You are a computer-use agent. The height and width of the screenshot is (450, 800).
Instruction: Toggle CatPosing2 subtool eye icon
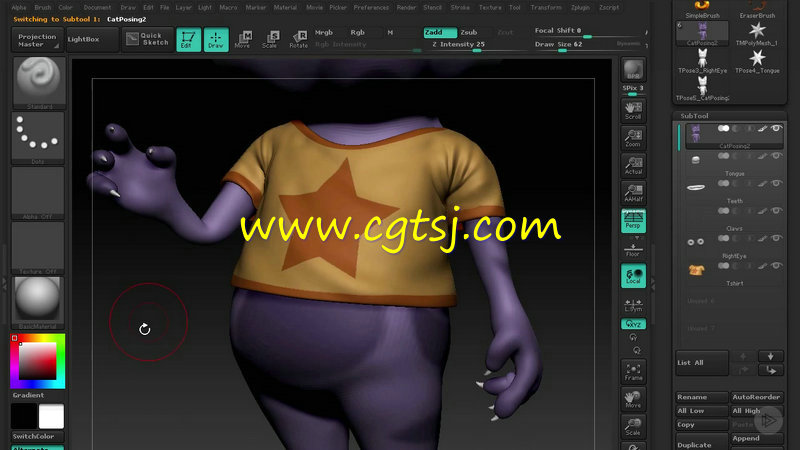[776, 129]
